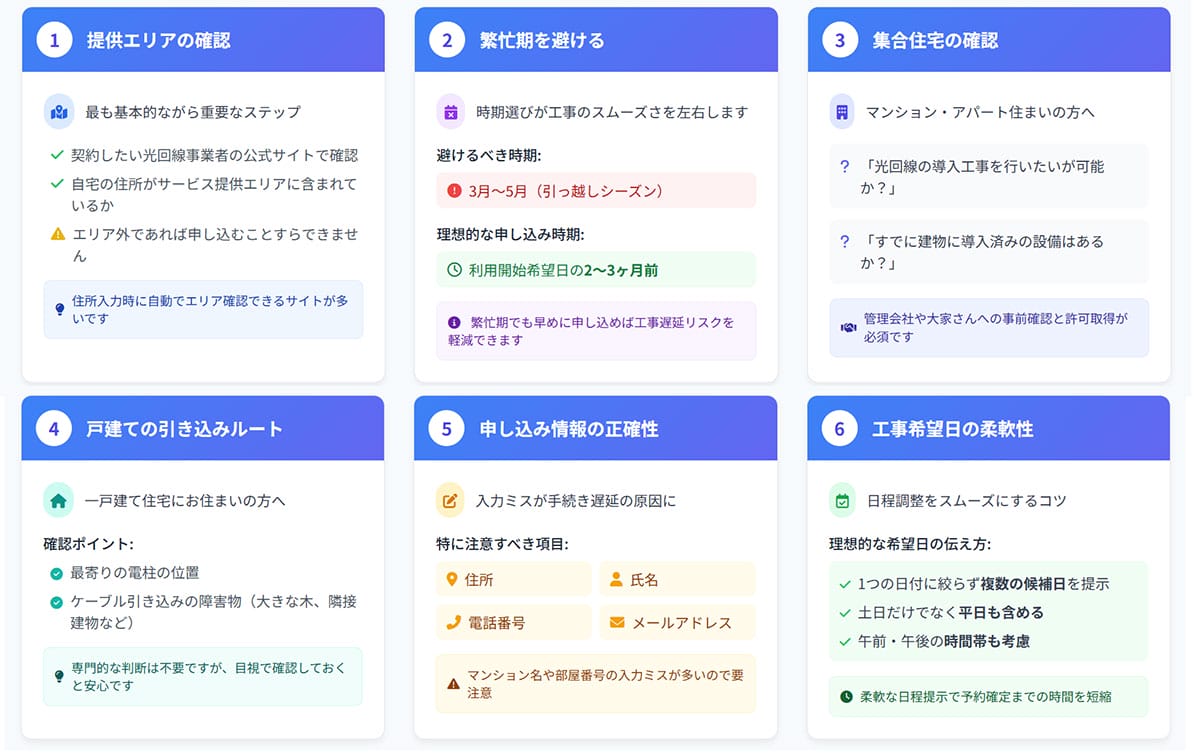Click the note マンション名や部屋番号の入力ミスが多い

pyautogui.click(x=596, y=683)
